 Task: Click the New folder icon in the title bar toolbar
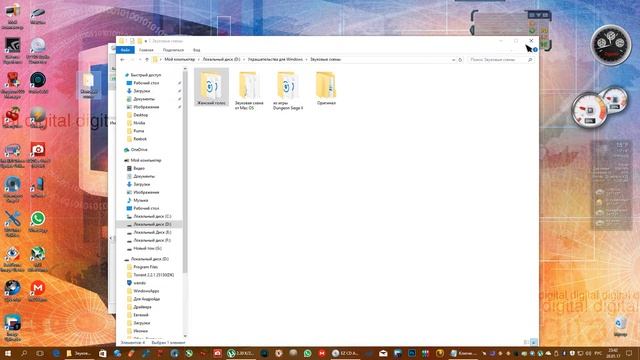point(140,41)
